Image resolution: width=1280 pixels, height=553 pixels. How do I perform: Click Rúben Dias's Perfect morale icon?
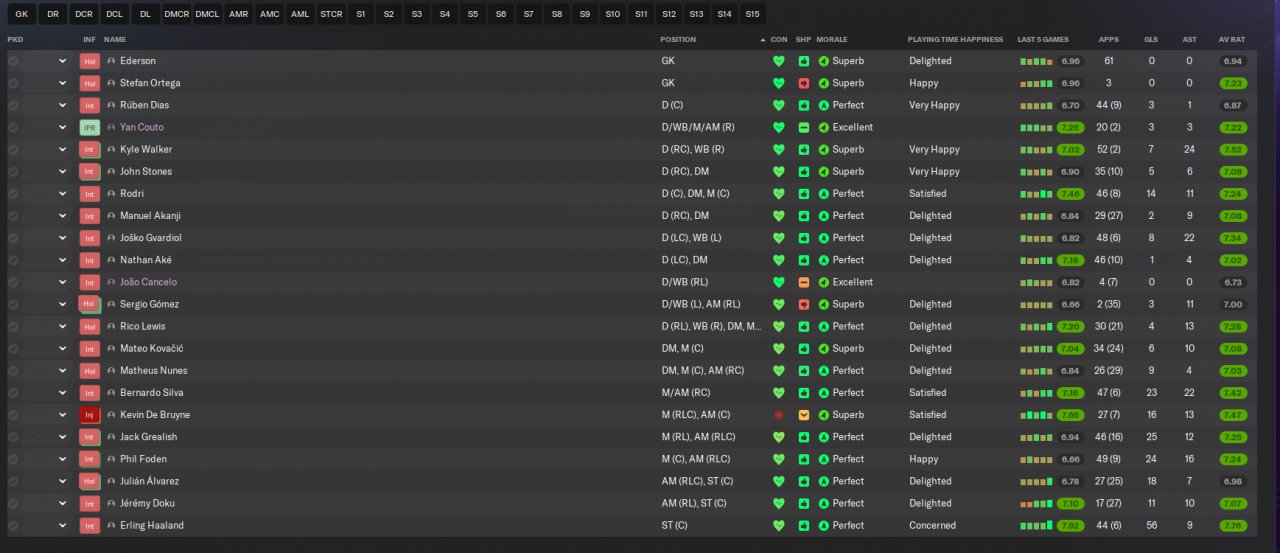coord(824,105)
